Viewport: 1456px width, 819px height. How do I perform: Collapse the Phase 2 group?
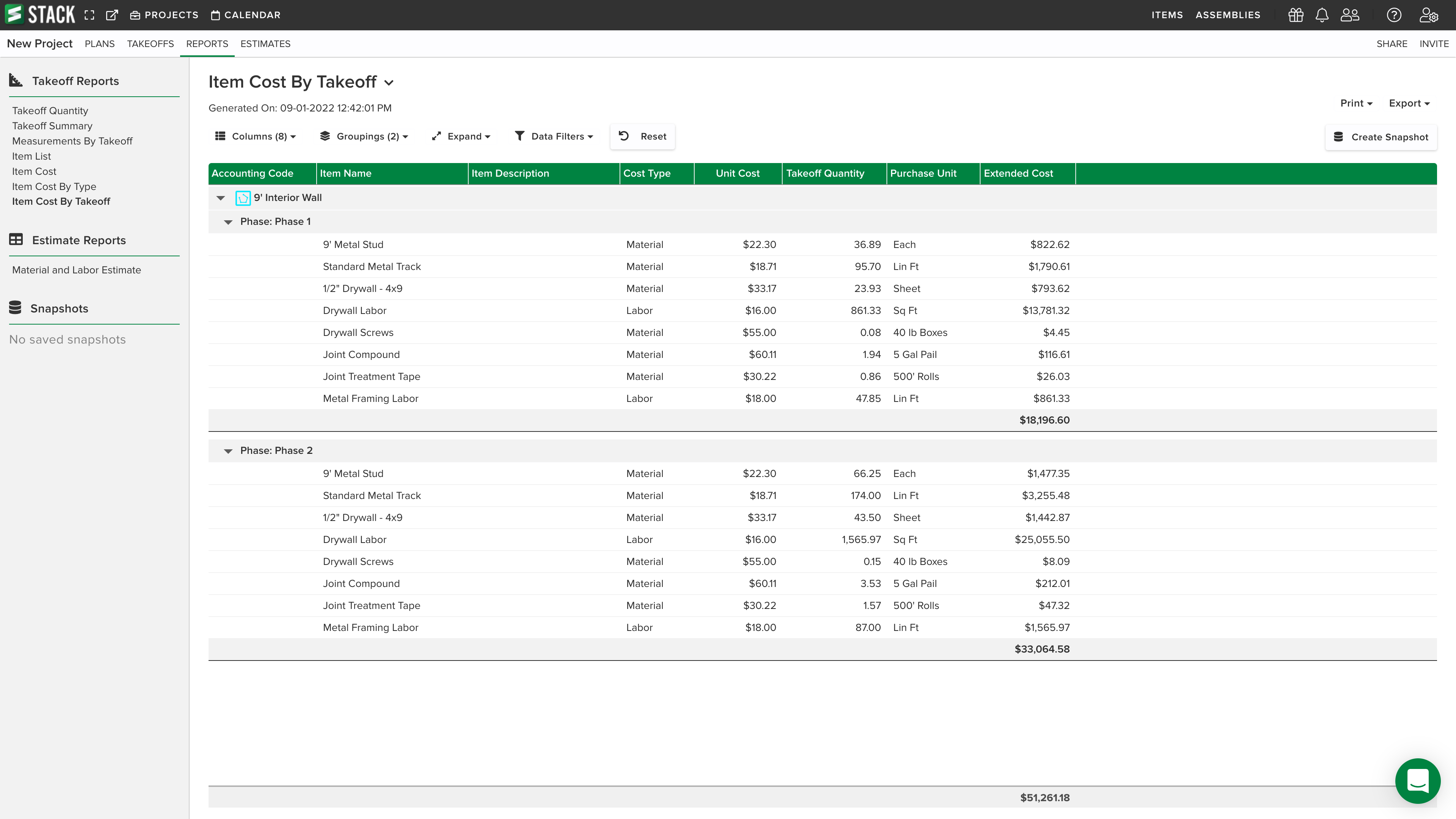tap(228, 450)
